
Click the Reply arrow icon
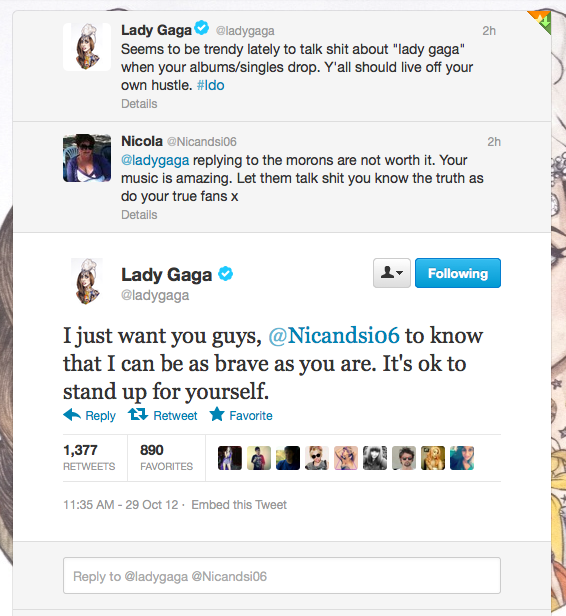[x=72, y=415]
